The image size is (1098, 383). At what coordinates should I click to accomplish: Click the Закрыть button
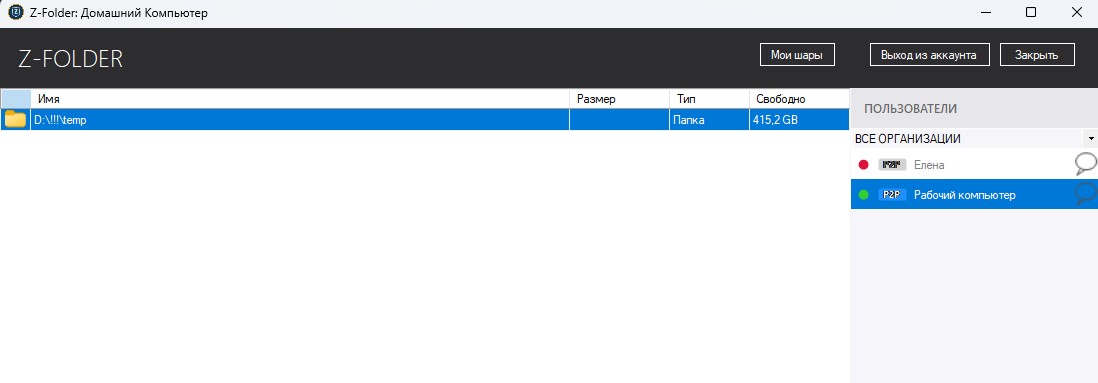(x=1036, y=55)
